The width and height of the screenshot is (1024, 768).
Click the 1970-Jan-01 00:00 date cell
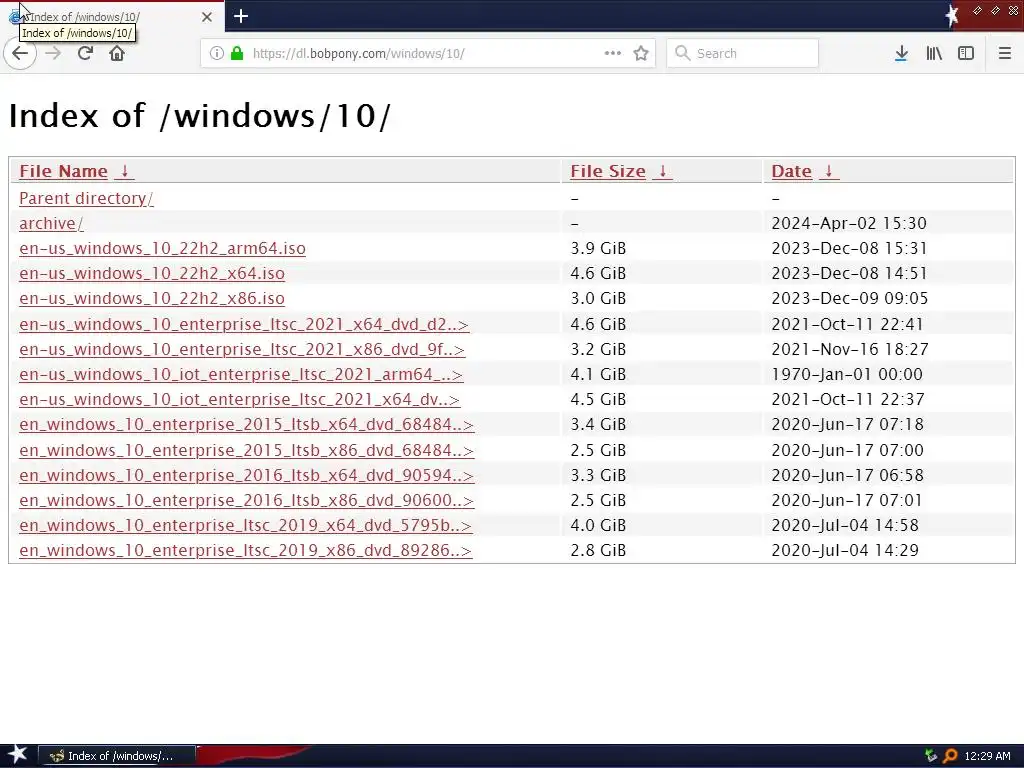847,374
